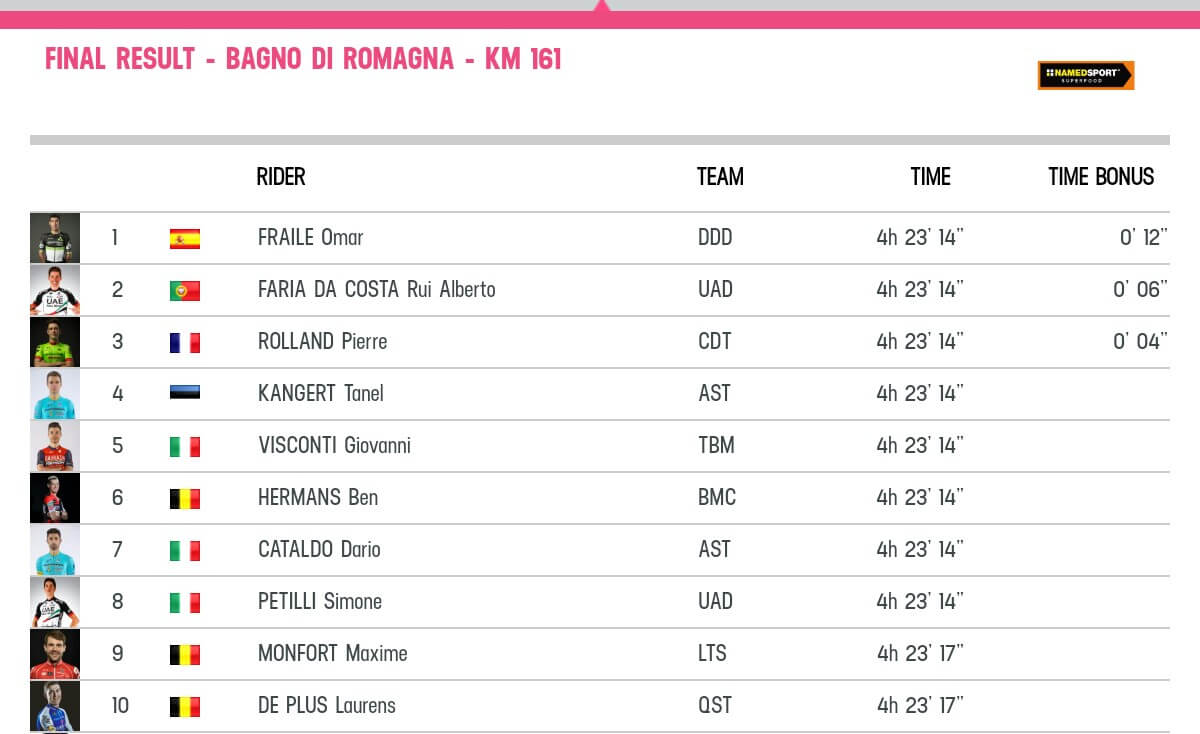Click the Portuguese flag icon beside Faria Da Costa
The height and width of the screenshot is (734, 1200).
pos(185,291)
